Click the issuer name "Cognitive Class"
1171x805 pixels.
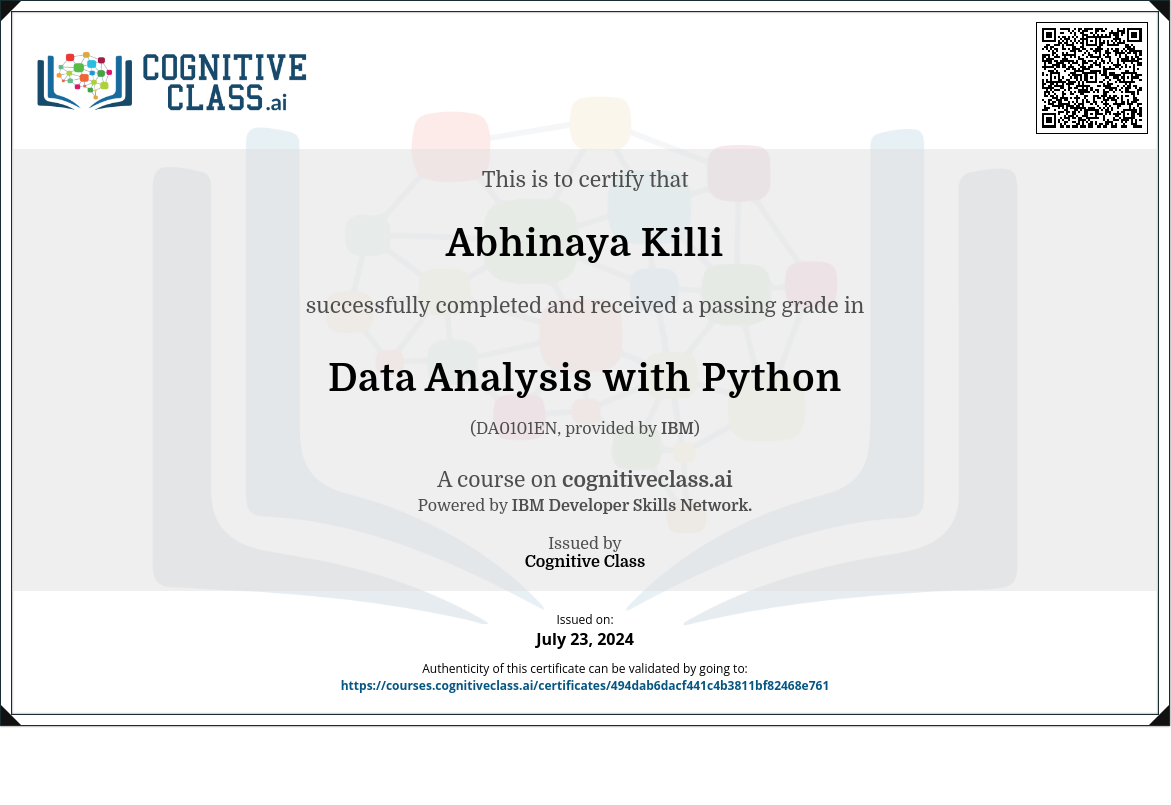tap(585, 562)
